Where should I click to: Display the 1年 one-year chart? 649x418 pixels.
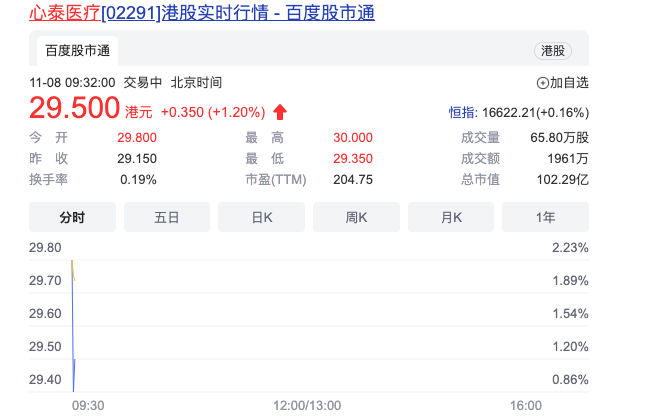pyautogui.click(x=546, y=217)
